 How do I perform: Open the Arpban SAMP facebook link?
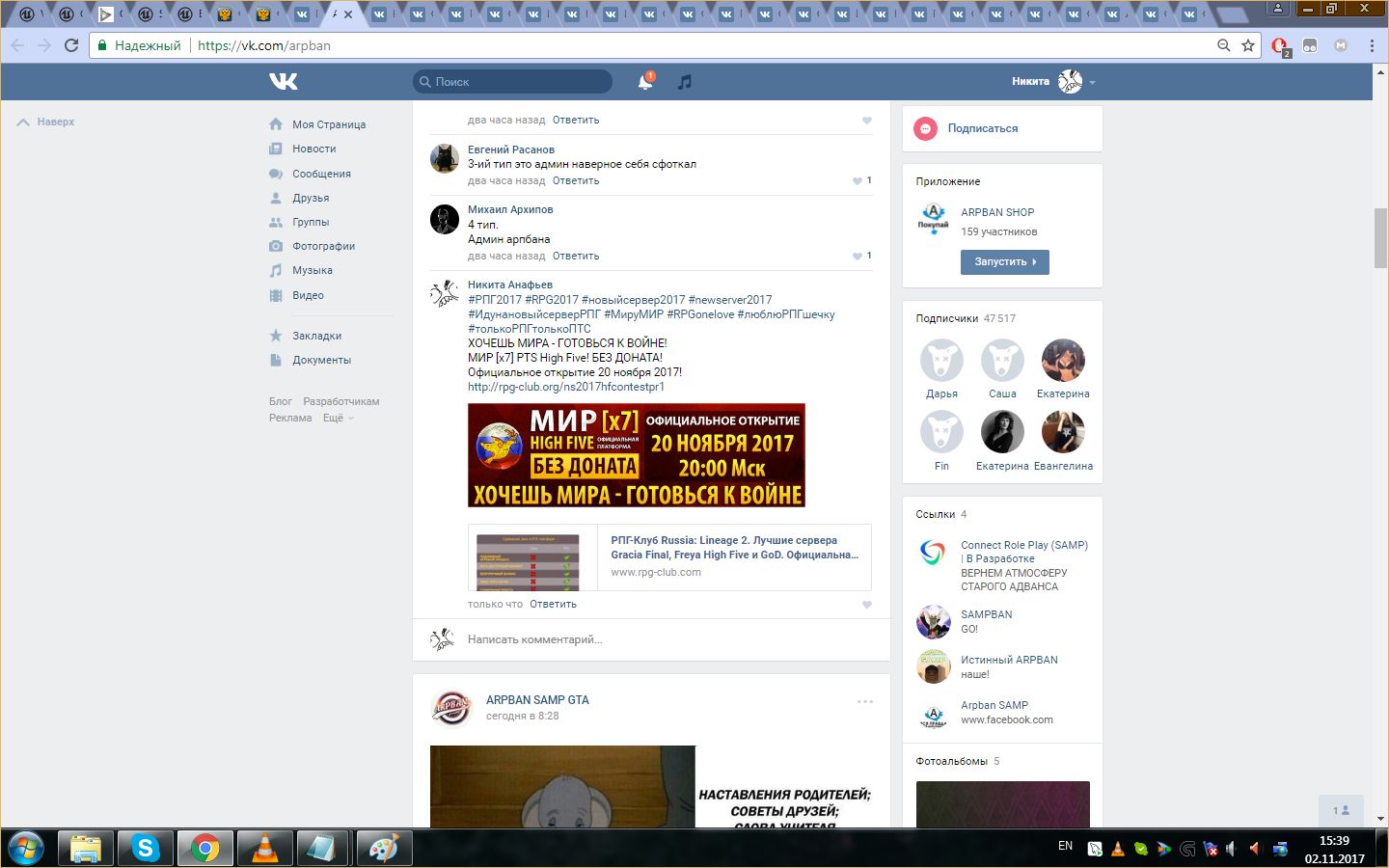coord(994,705)
